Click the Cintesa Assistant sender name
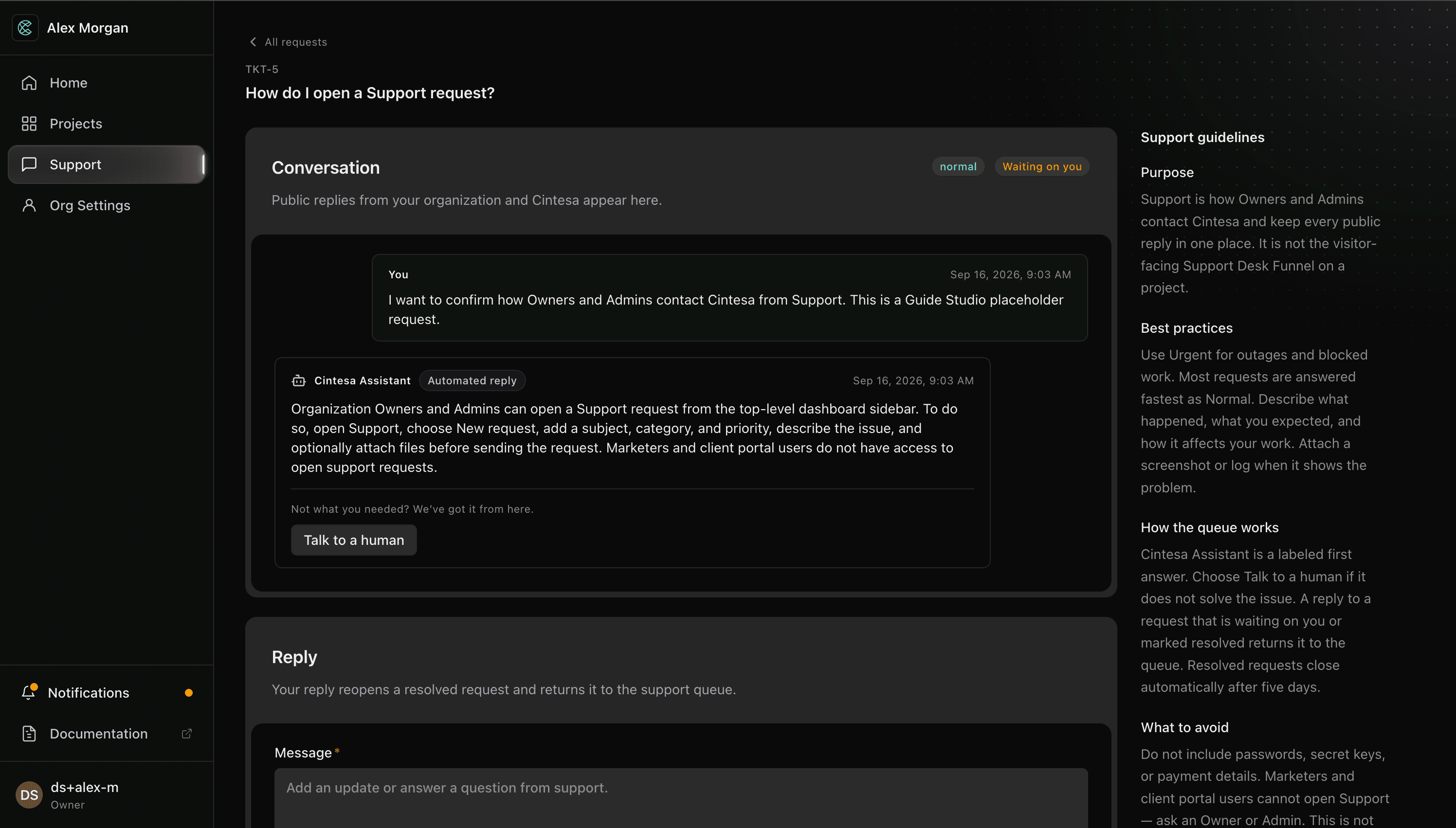Viewport: 1456px width, 828px height. pyautogui.click(x=362, y=380)
